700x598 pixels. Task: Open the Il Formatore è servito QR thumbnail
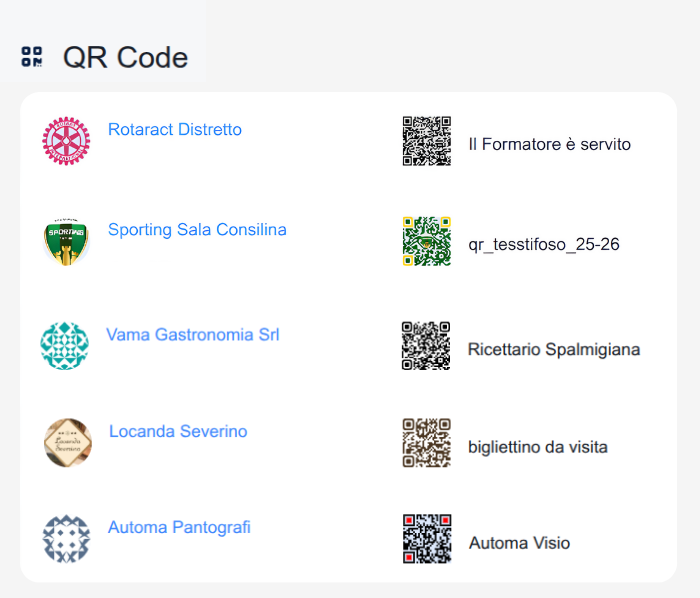[427, 141]
